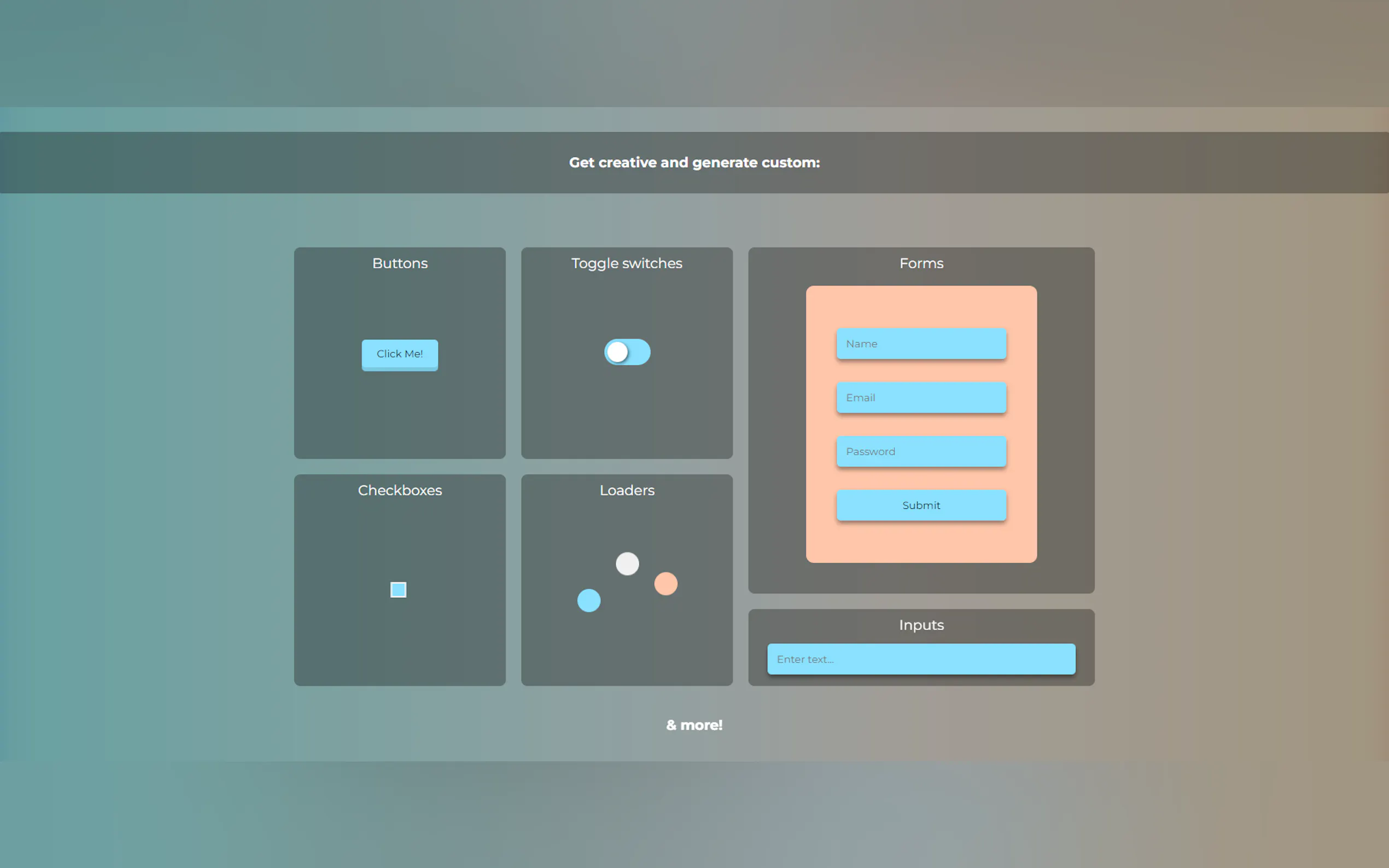Click the Inputs card heading
This screenshot has height=868, width=1389.
click(921, 625)
